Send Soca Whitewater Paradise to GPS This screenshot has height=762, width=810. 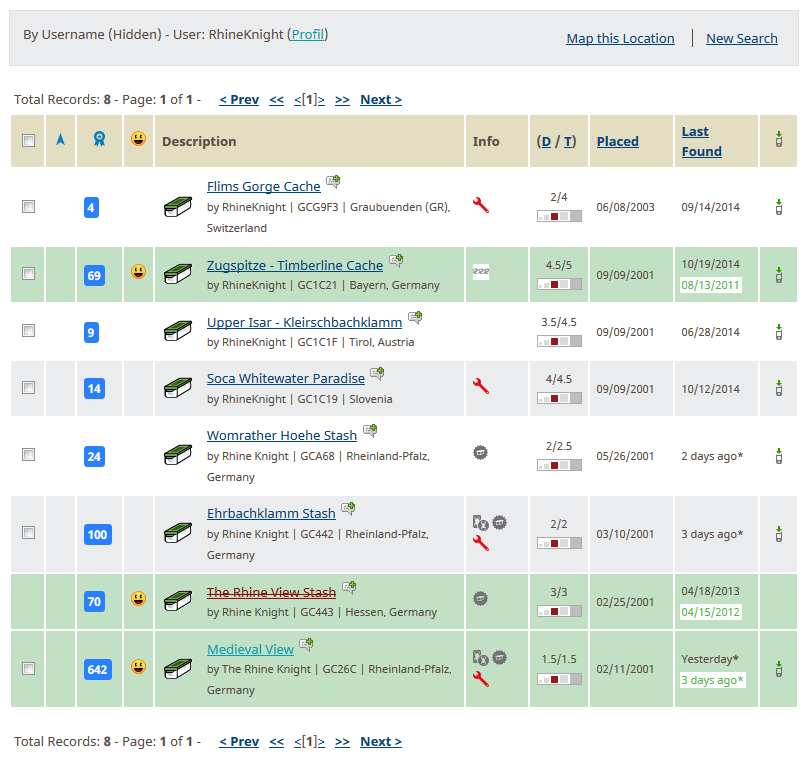click(778, 388)
